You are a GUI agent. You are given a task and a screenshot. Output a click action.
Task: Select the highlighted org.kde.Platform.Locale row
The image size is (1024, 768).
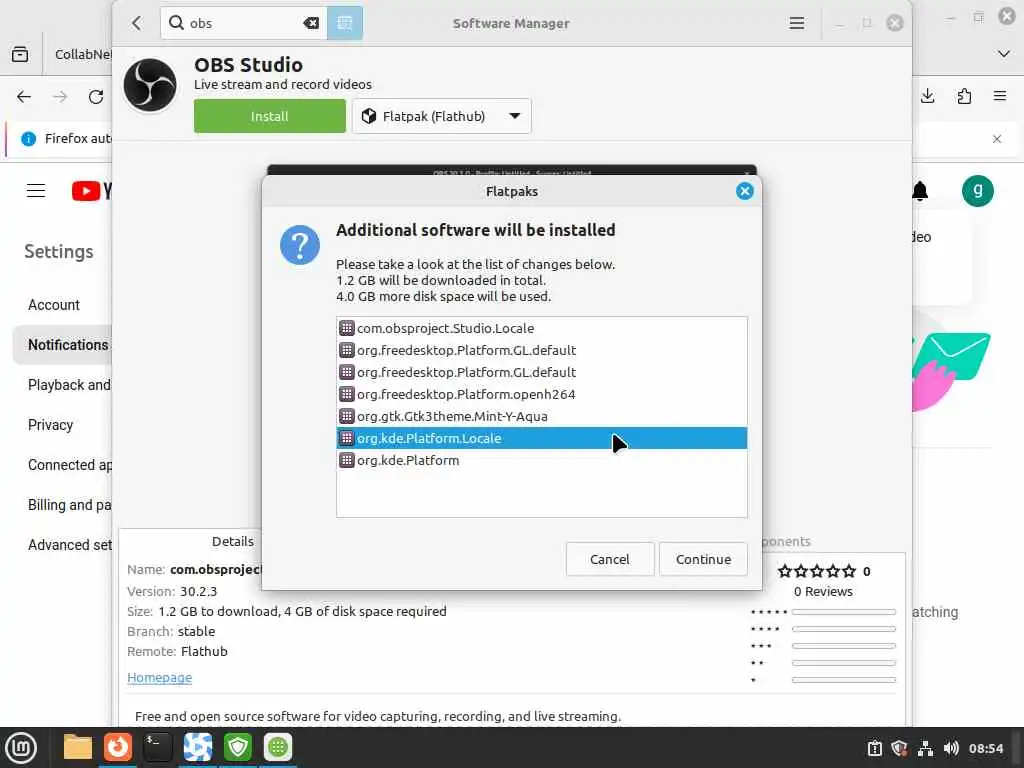pyautogui.click(x=541, y=438)
